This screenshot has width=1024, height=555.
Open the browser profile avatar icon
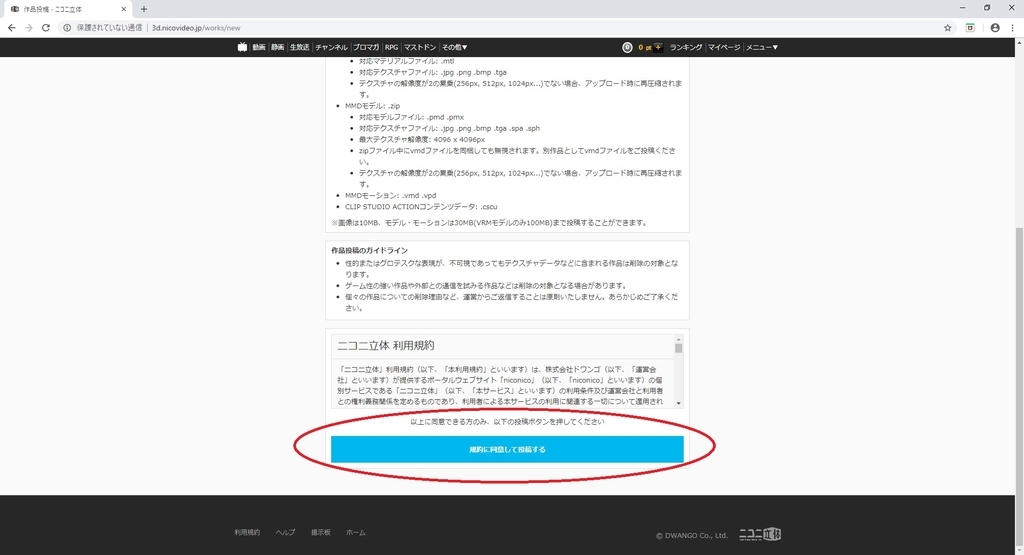pos(995,27)
